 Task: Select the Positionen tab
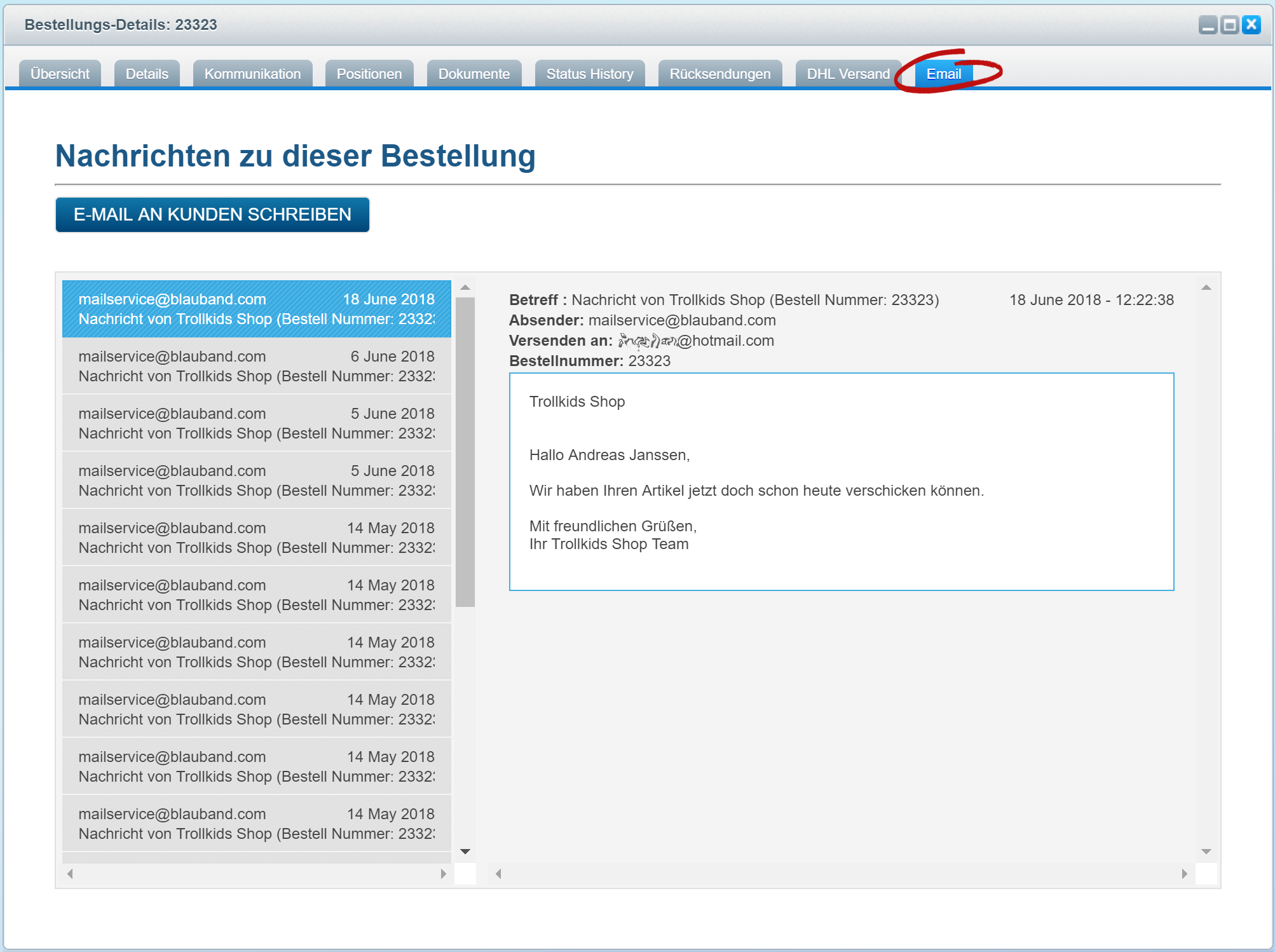[369, 74]
